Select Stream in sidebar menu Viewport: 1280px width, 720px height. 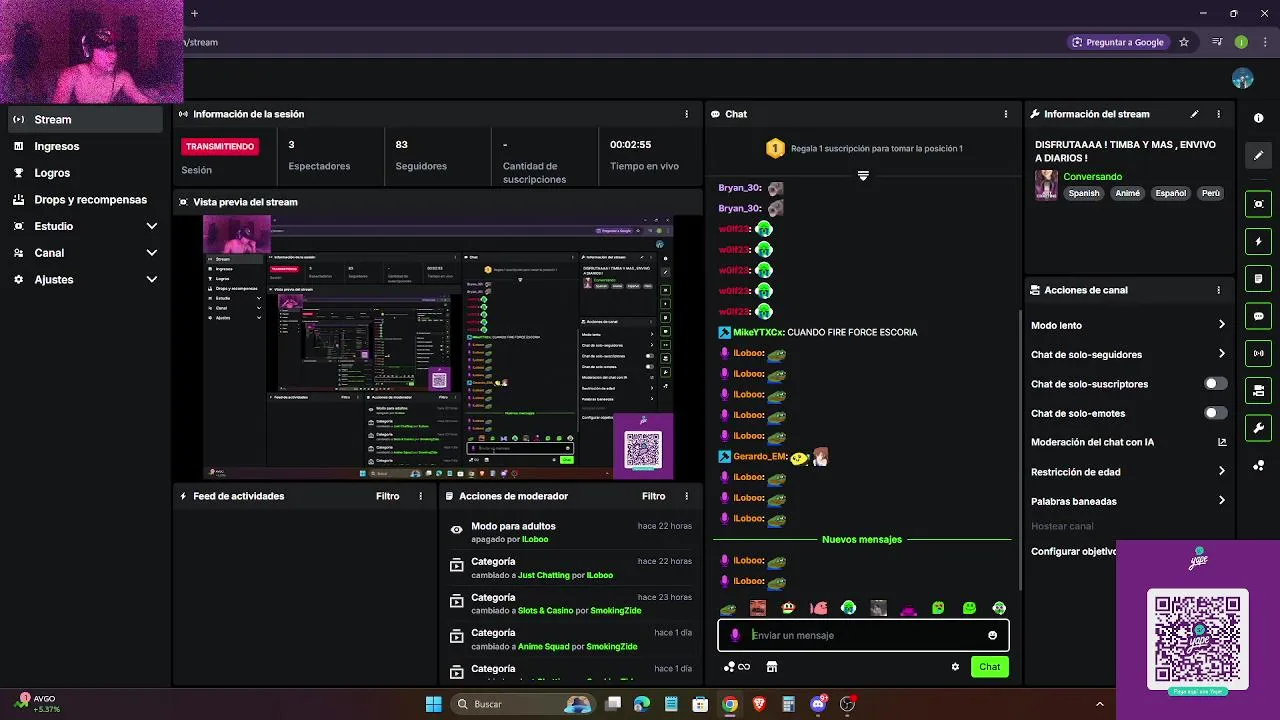point(85,119)
